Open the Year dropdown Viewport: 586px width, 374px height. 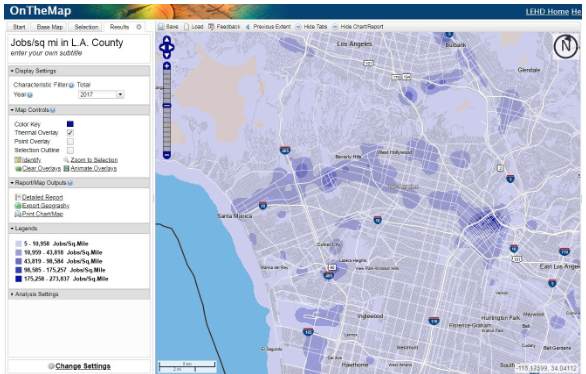pos(120,95)
